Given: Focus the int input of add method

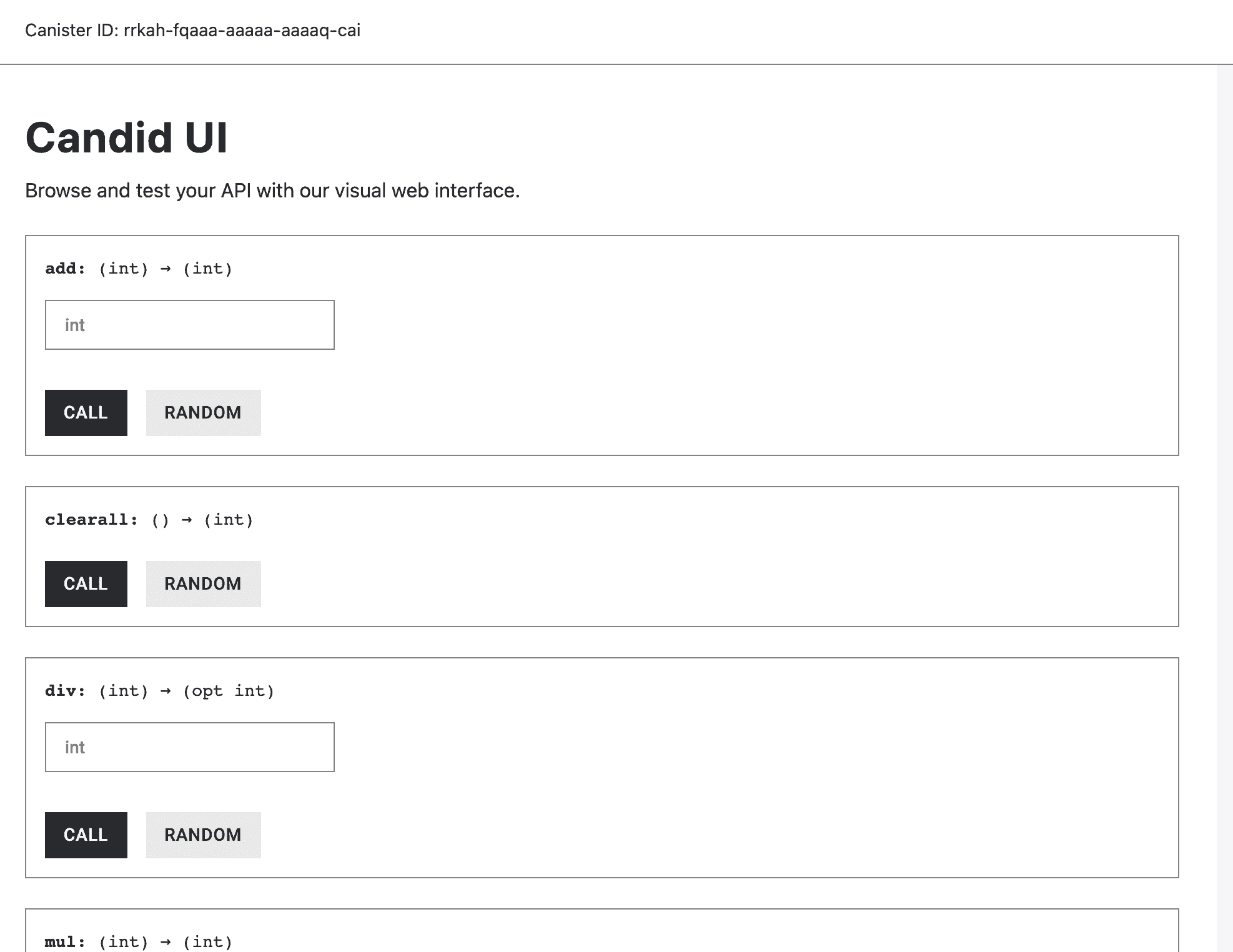Looking at the screenshot, I should point(189,325).
